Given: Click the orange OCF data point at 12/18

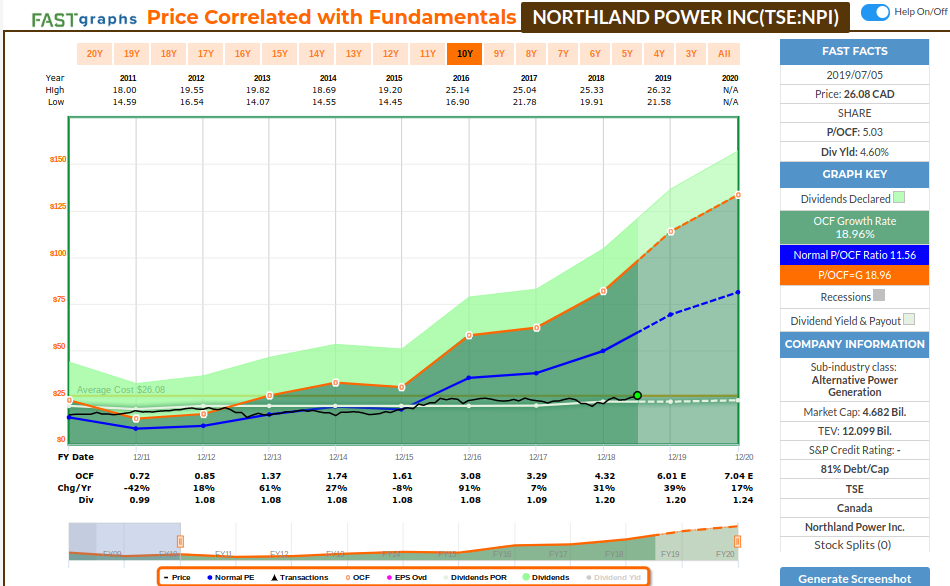Looking at the screenshot, I should pyautogui.click(x=603, y=291).
